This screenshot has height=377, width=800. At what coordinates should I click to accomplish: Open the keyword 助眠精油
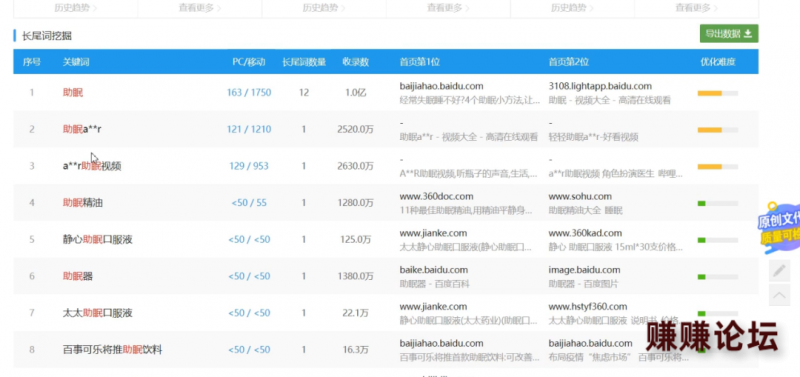pos(83,203)
